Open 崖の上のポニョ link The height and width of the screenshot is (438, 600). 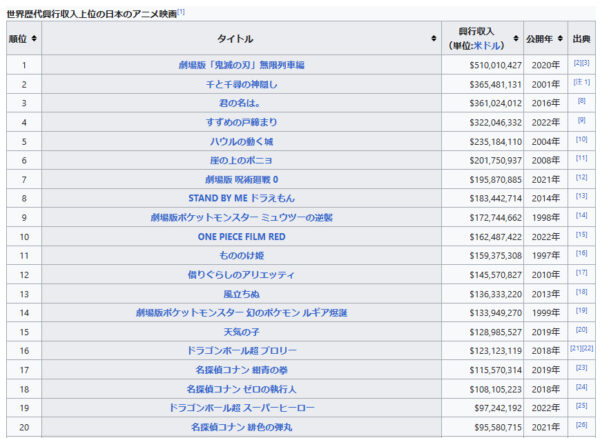pyautogui.click(x=241, y=160)
